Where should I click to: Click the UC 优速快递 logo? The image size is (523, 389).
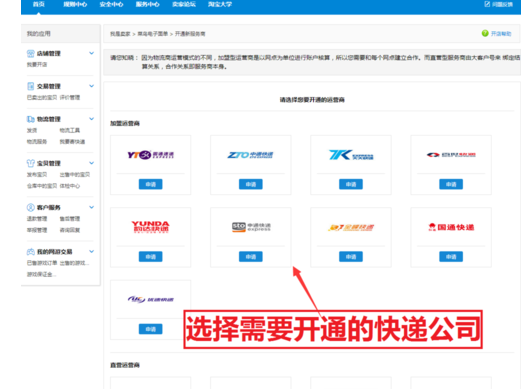tap(150, 299)
